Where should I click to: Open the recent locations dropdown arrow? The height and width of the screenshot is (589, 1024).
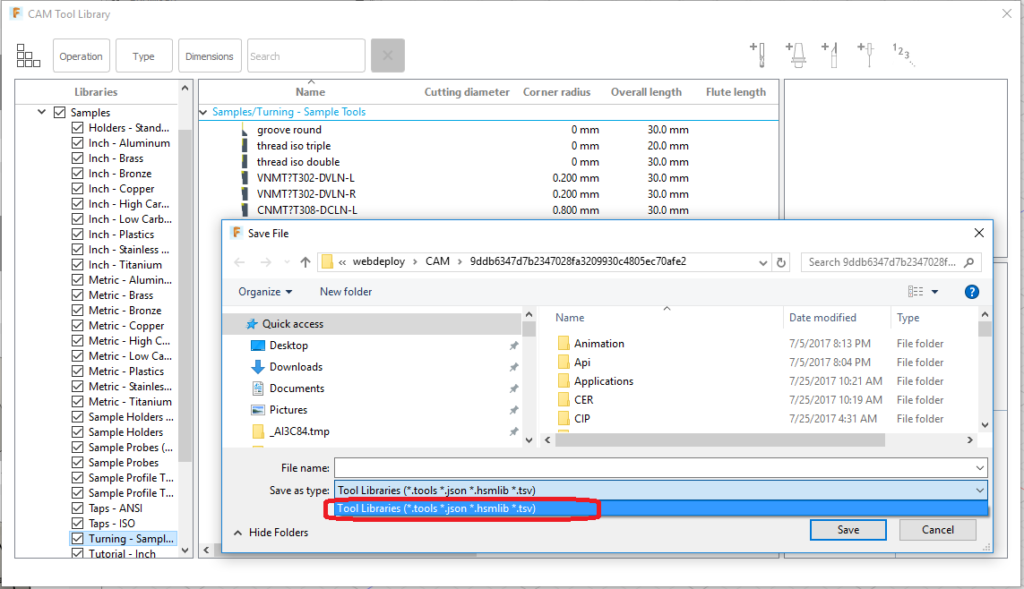pyautogui.click(x=286, y=263)
